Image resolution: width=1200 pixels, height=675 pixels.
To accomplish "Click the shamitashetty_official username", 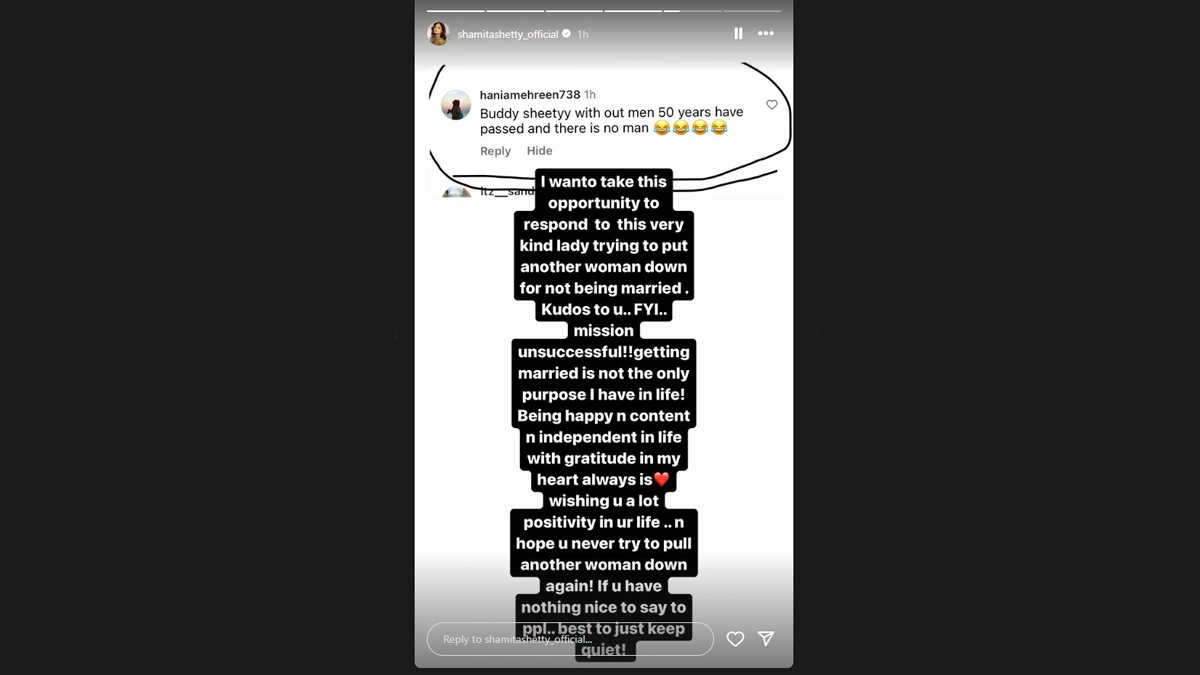I will tap(508, 34).
